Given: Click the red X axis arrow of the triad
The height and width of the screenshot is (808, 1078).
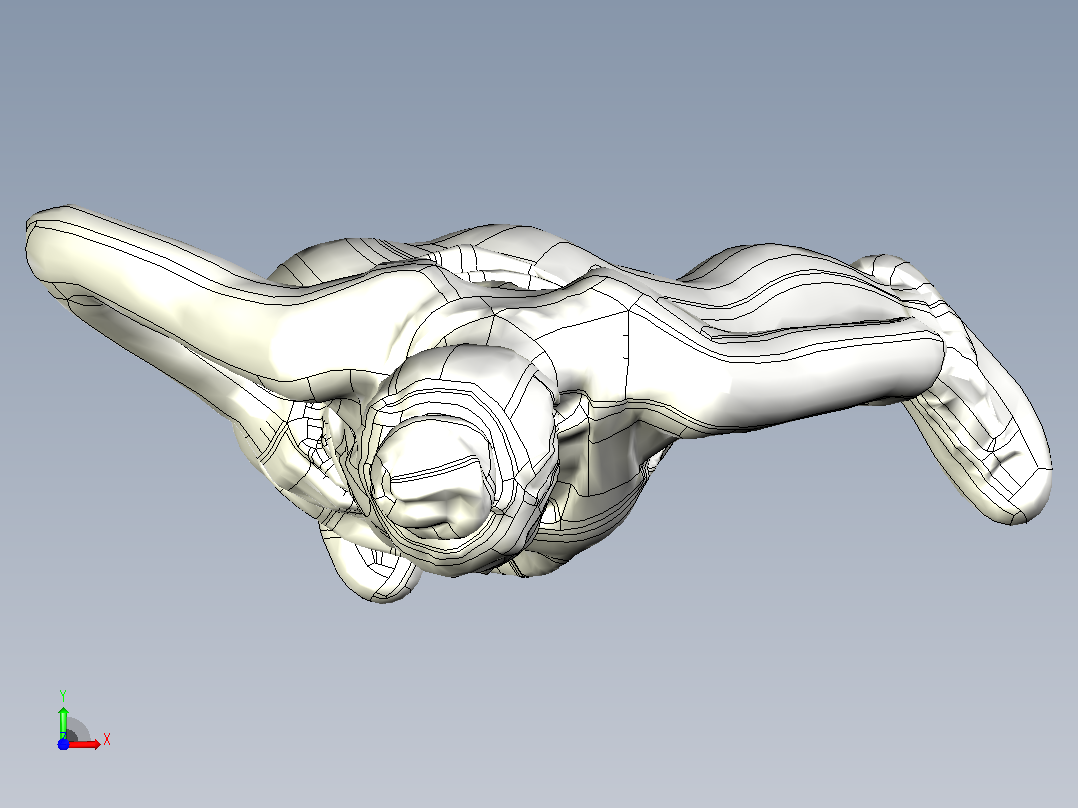Looking at the screenshot, I should (x=84, y=744).
